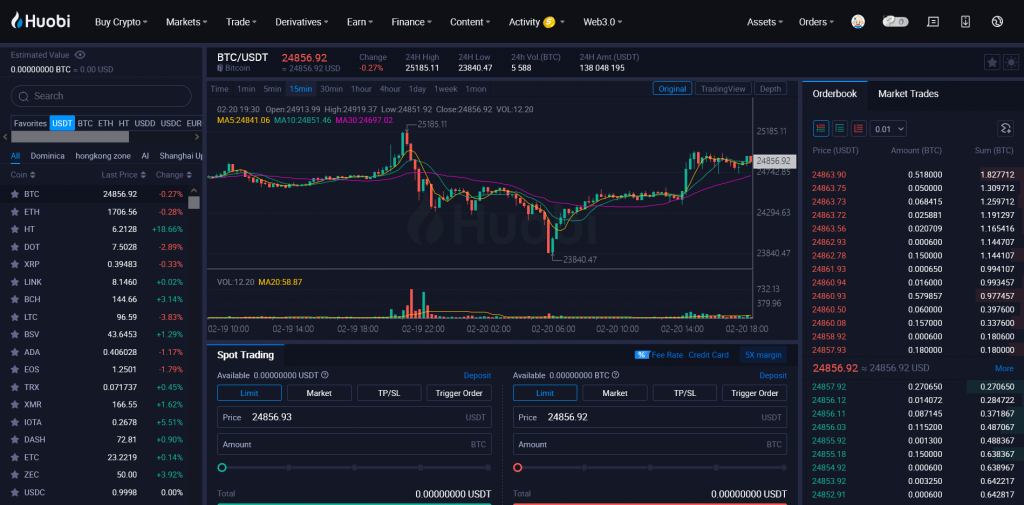Select the hongkong zone filter tab
This screenshot has height=505, width=1024.
coord(103,156)
